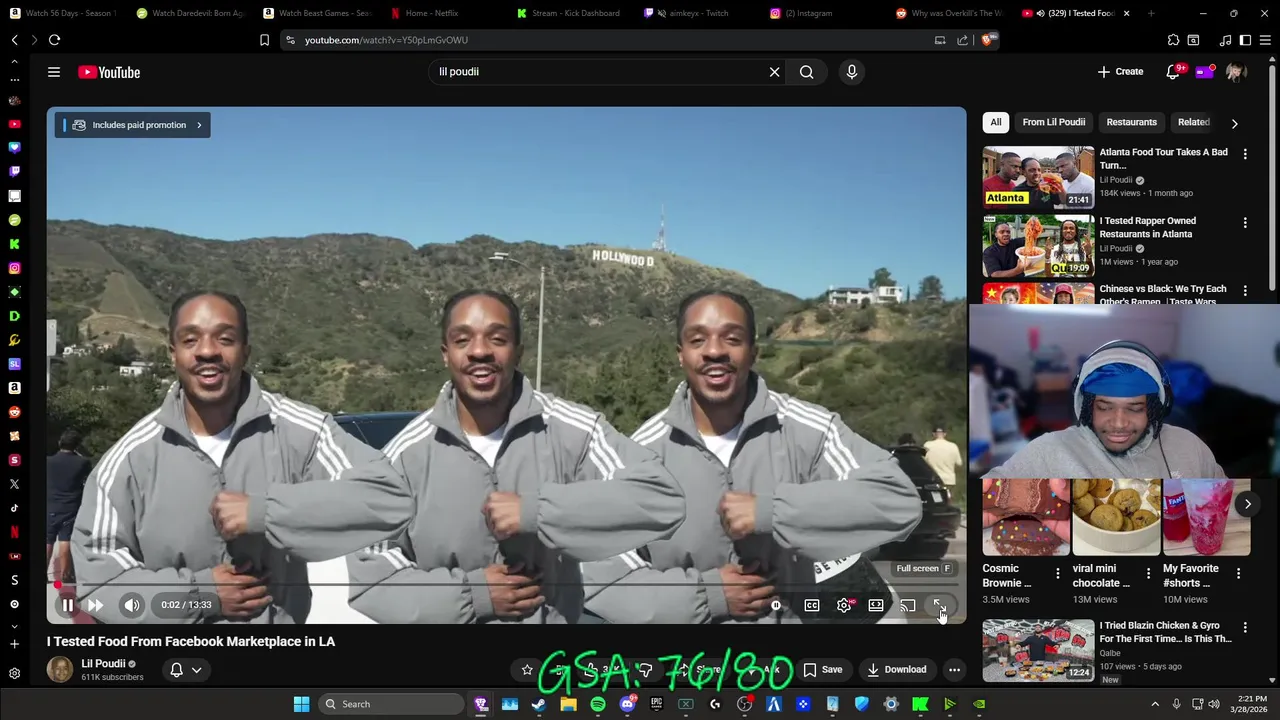Open options for Atlanta Food Tour video
This screenshot has width=1280, height=720.
coord(1245,154)
